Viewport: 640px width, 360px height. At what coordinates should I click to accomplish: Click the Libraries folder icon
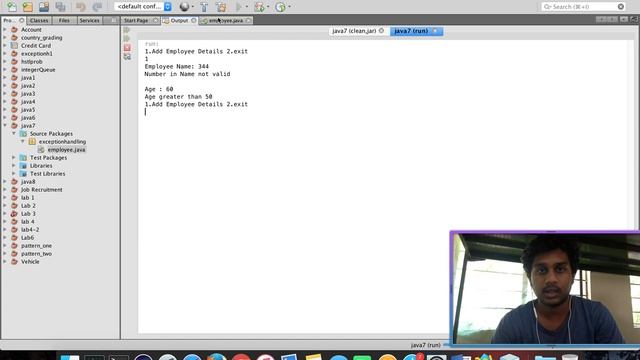(x=23, y=166)
